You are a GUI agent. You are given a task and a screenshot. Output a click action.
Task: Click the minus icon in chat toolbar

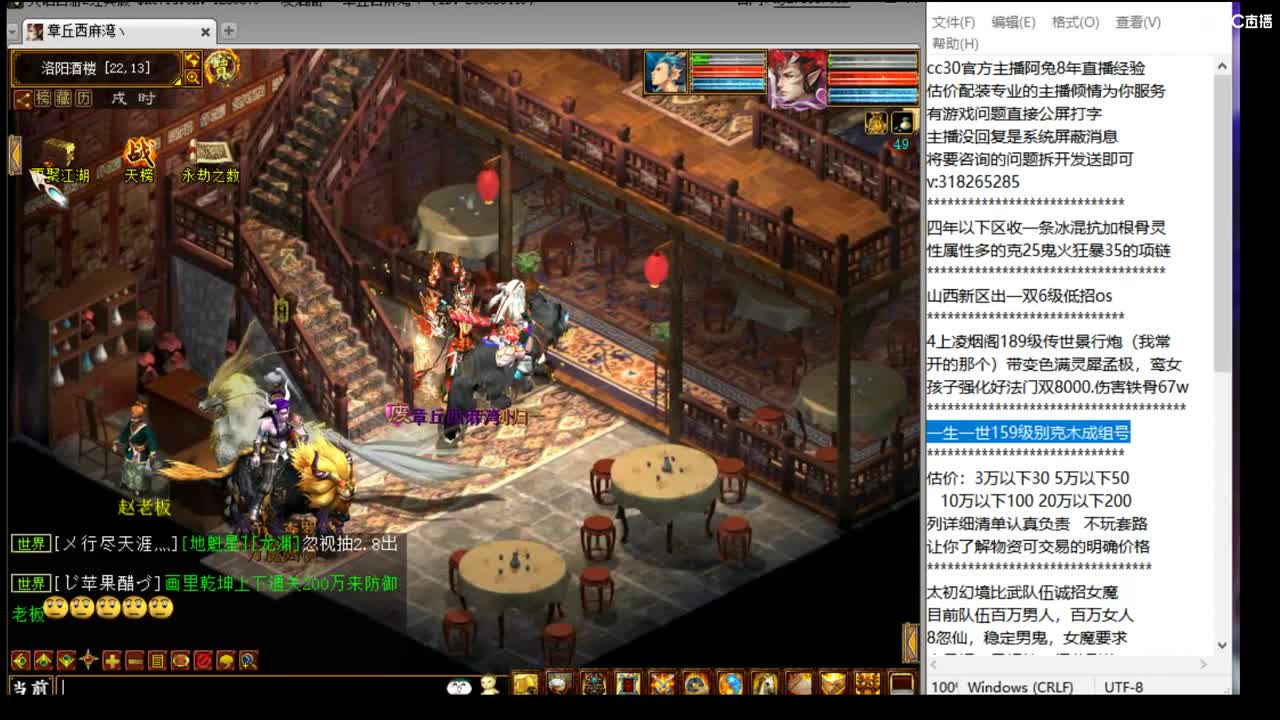click(134, 660)
